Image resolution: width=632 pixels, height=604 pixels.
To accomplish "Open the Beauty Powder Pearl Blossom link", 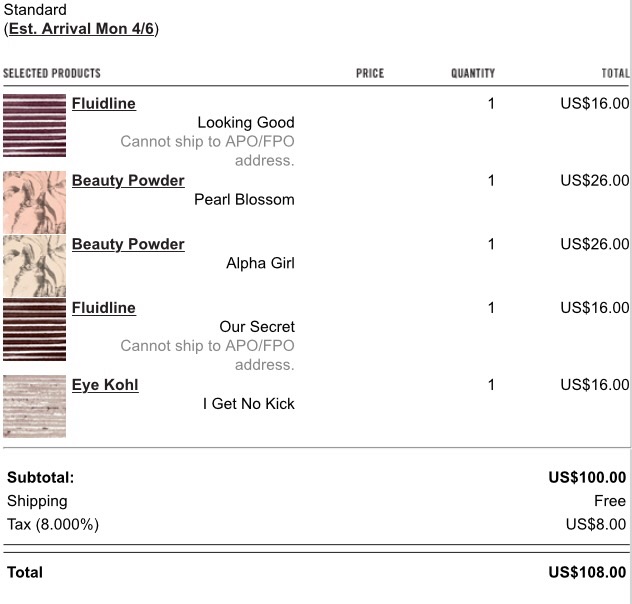I will (x=128, y=181).
